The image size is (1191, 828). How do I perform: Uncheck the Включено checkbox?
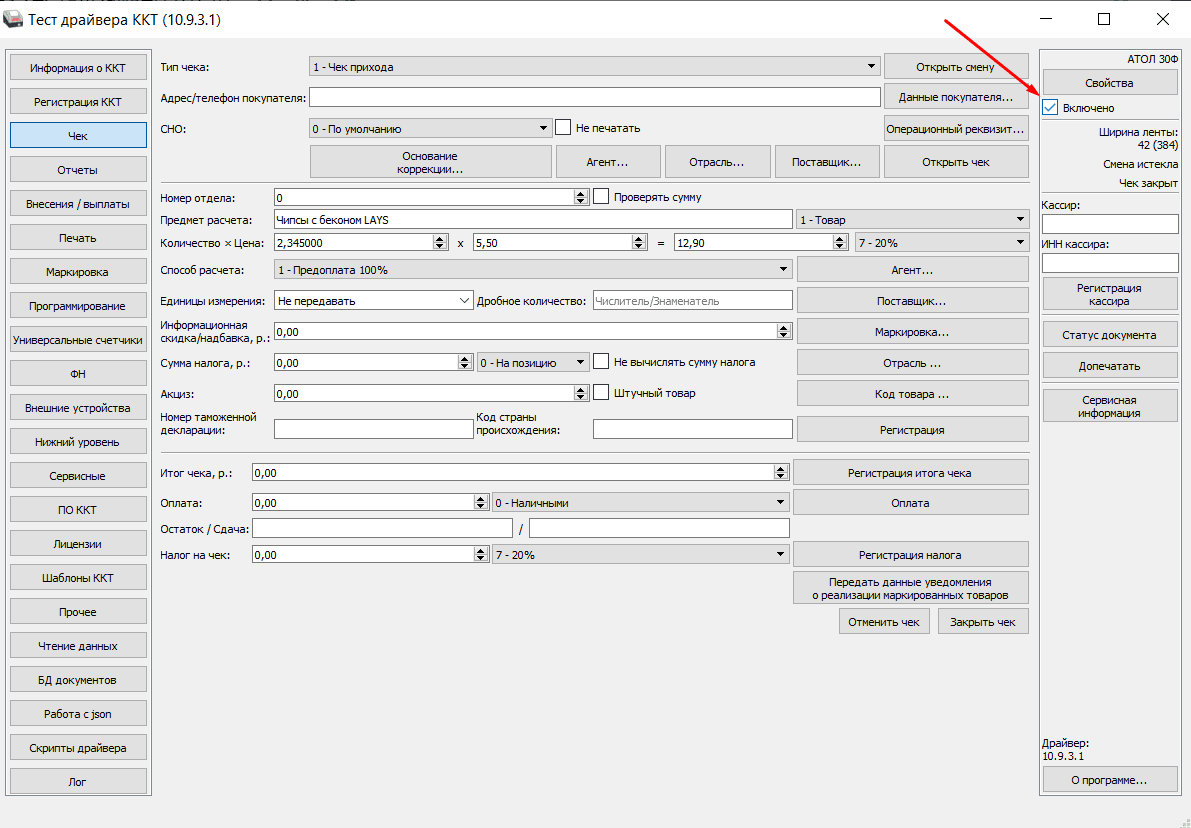[1050, 107]
